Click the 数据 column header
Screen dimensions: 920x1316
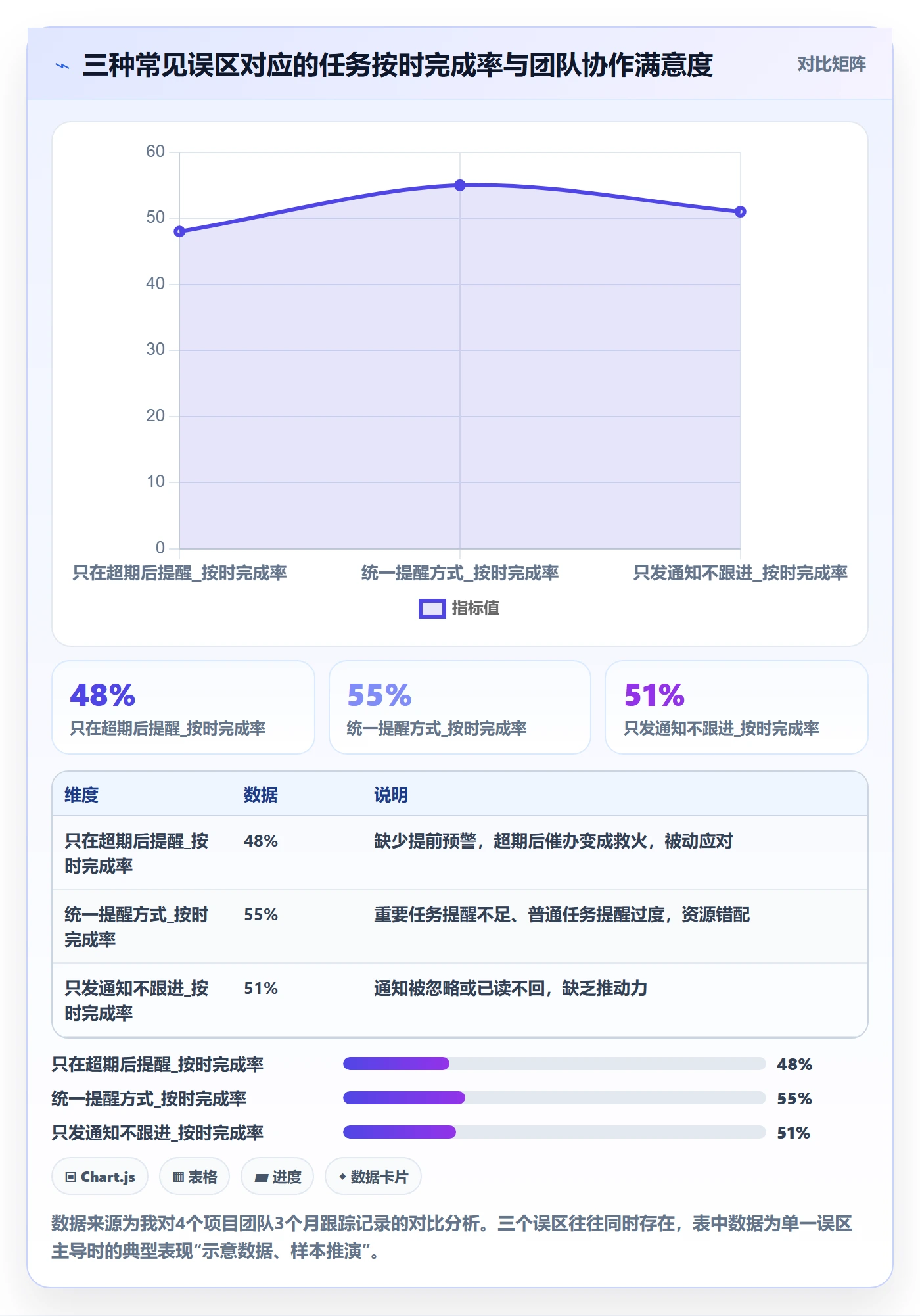pos(260,795)
